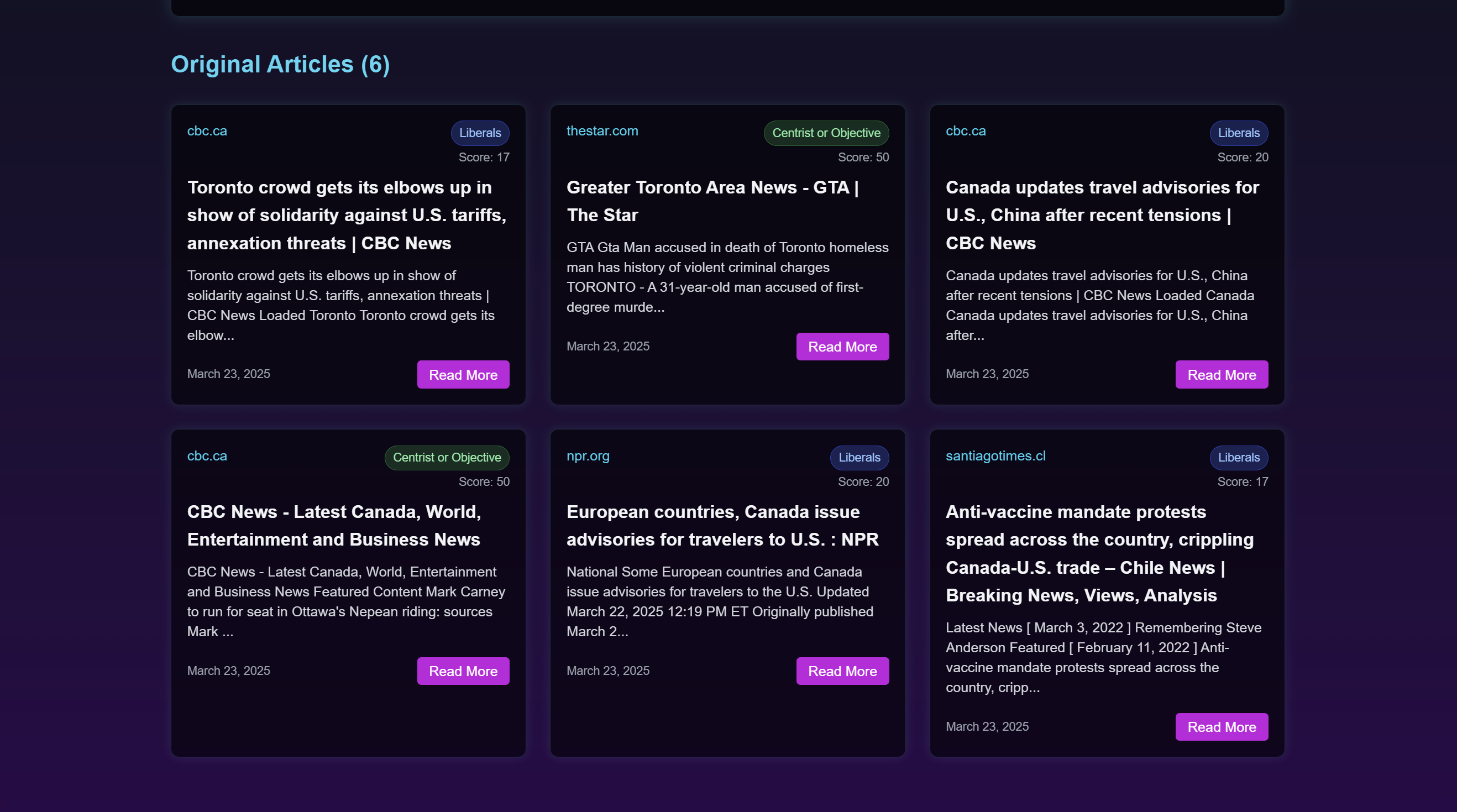Click the Original Articles (6) heading
The width and height of the screenshot is (1457, 812).
point(280,65)
